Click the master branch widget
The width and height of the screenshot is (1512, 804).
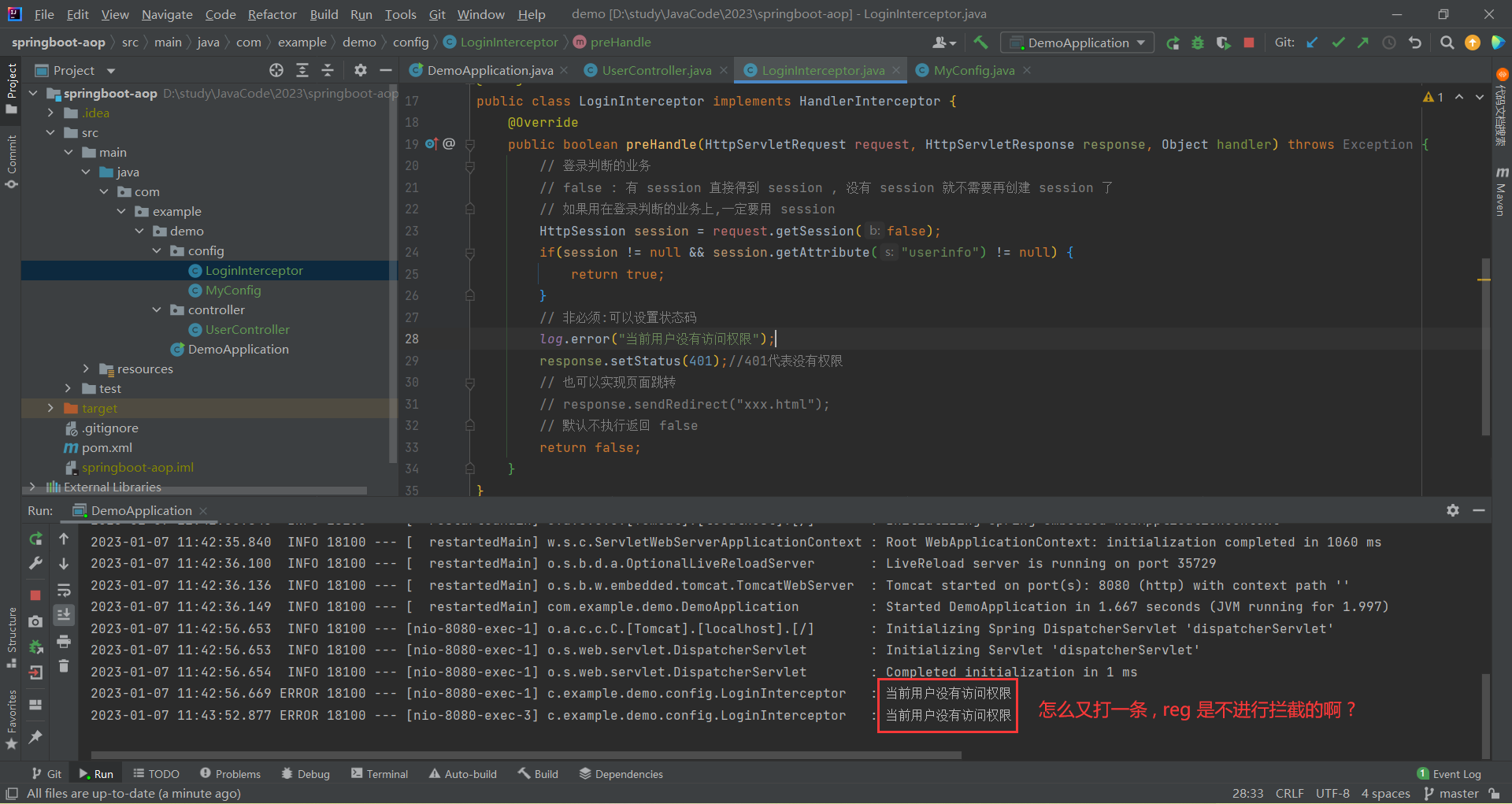pyautogui.click(x=1451, y=794)
